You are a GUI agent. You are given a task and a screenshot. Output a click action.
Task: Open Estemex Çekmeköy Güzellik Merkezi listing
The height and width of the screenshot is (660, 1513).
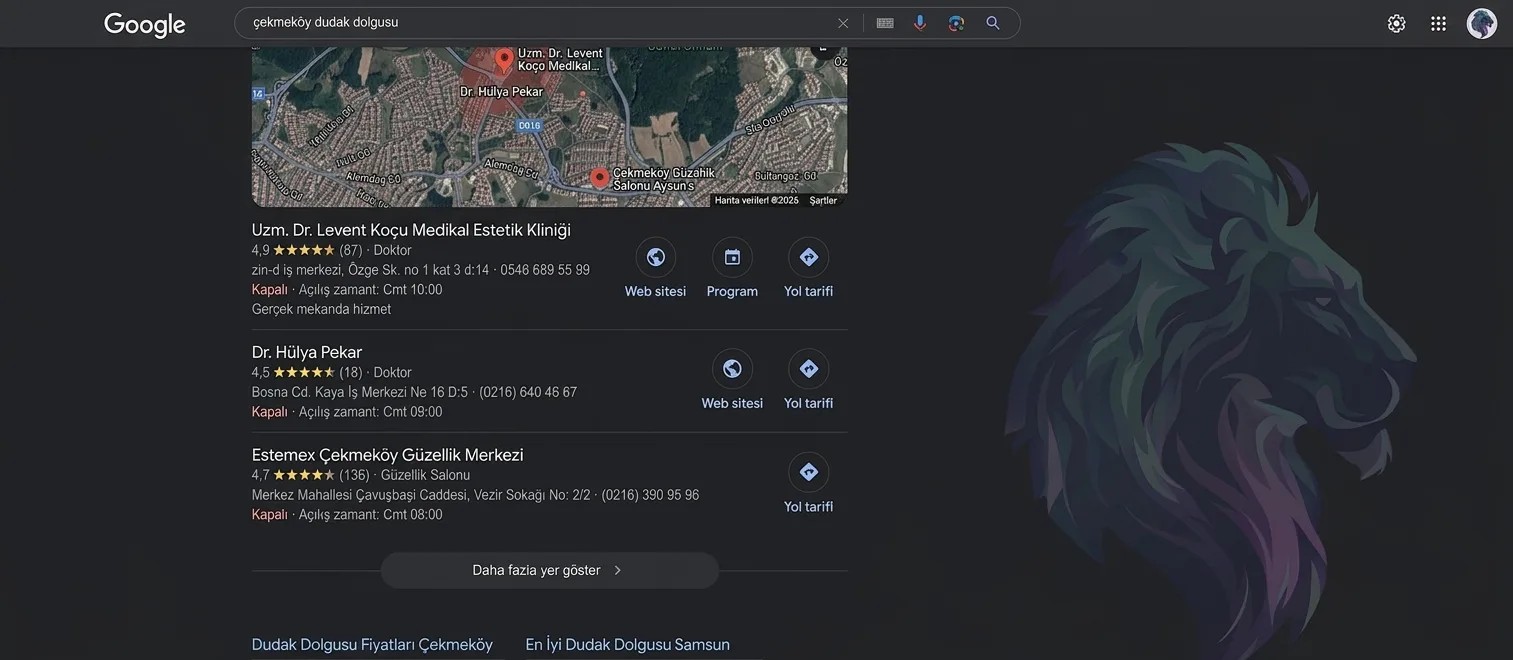(x=388, y=455)
